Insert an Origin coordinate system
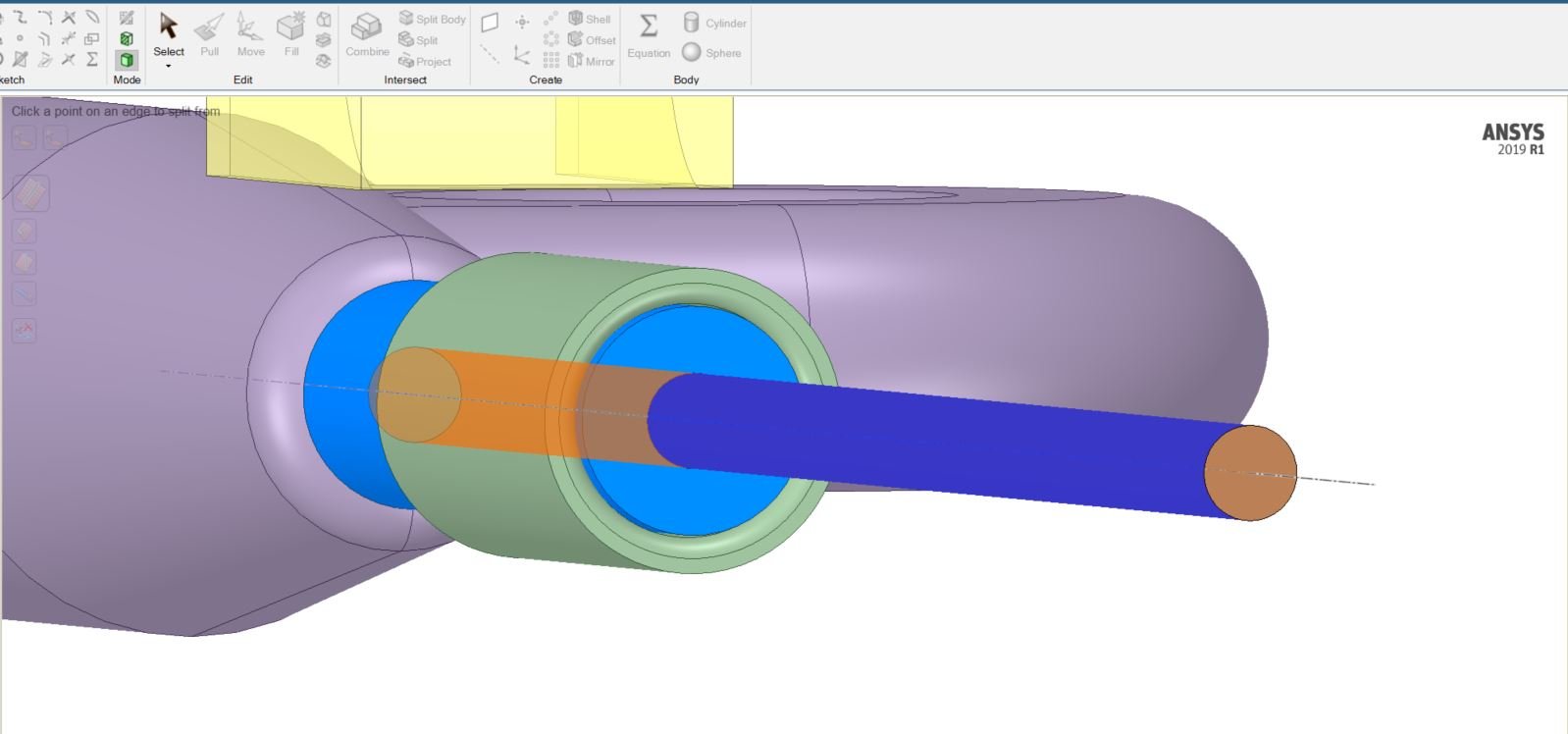 [522, 55]
